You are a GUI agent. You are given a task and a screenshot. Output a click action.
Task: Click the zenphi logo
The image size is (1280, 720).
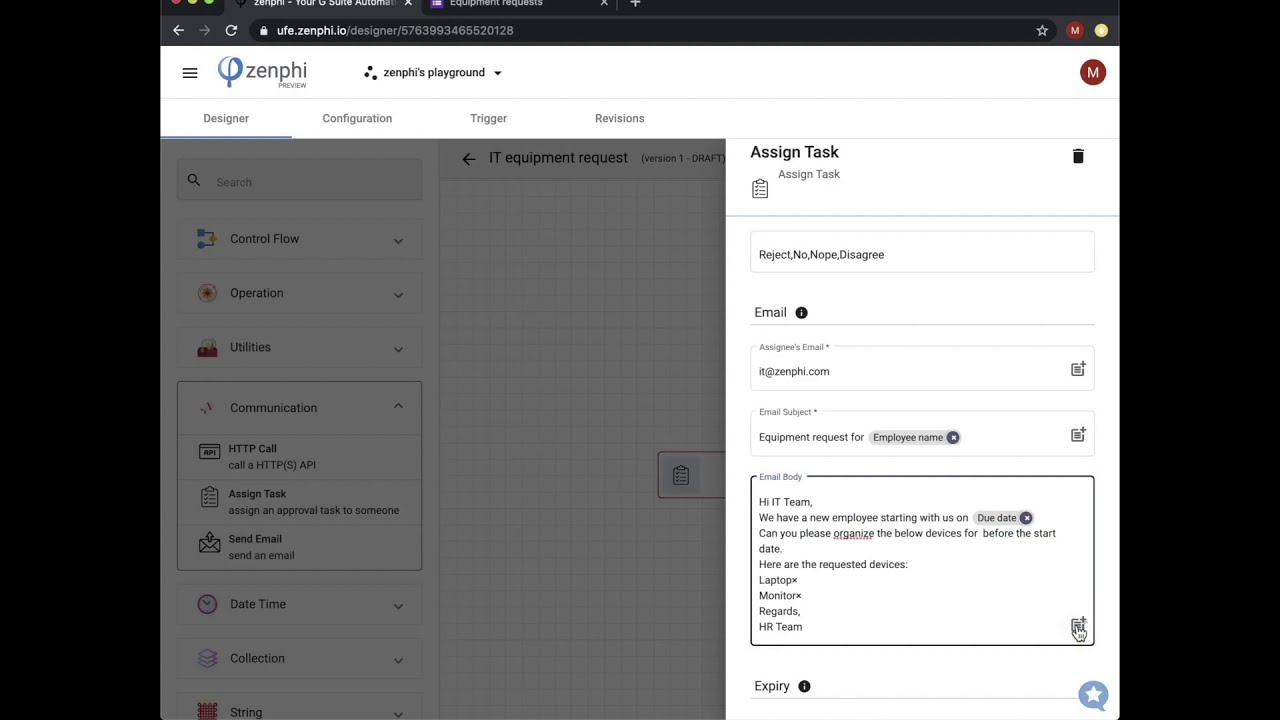click(x=263, y=72)
